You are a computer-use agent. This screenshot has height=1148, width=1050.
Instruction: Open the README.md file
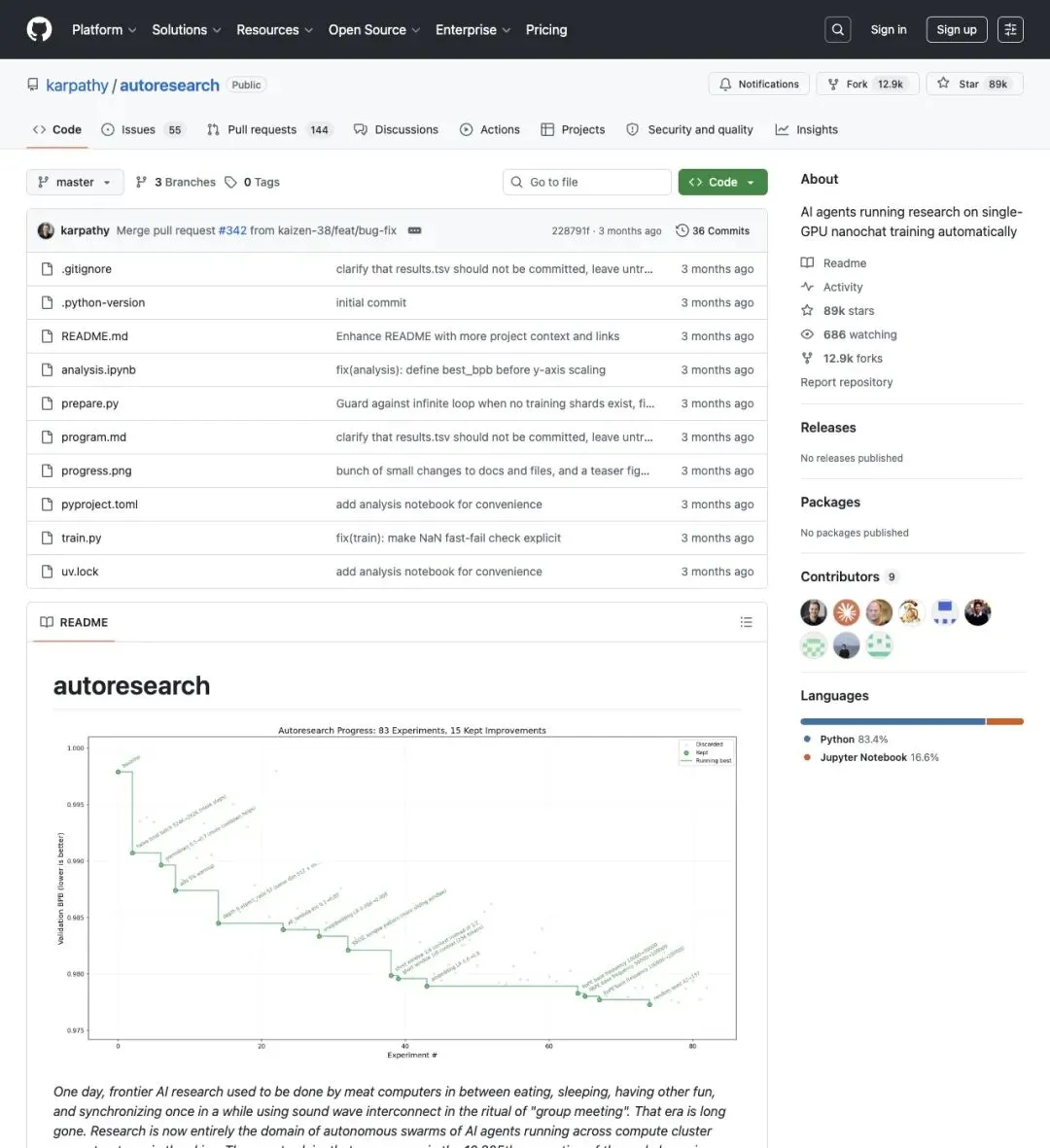pos(94,336)
